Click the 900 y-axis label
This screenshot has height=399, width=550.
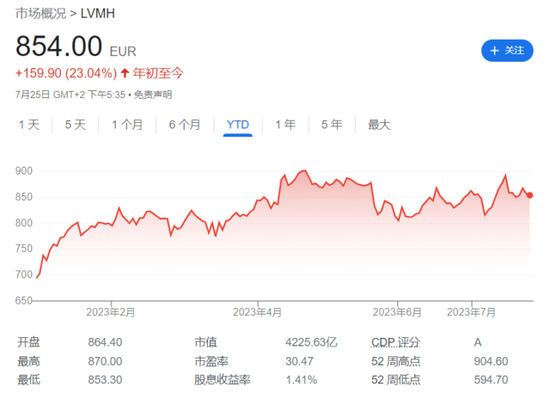pyautogui.click(x=24, y=171)
